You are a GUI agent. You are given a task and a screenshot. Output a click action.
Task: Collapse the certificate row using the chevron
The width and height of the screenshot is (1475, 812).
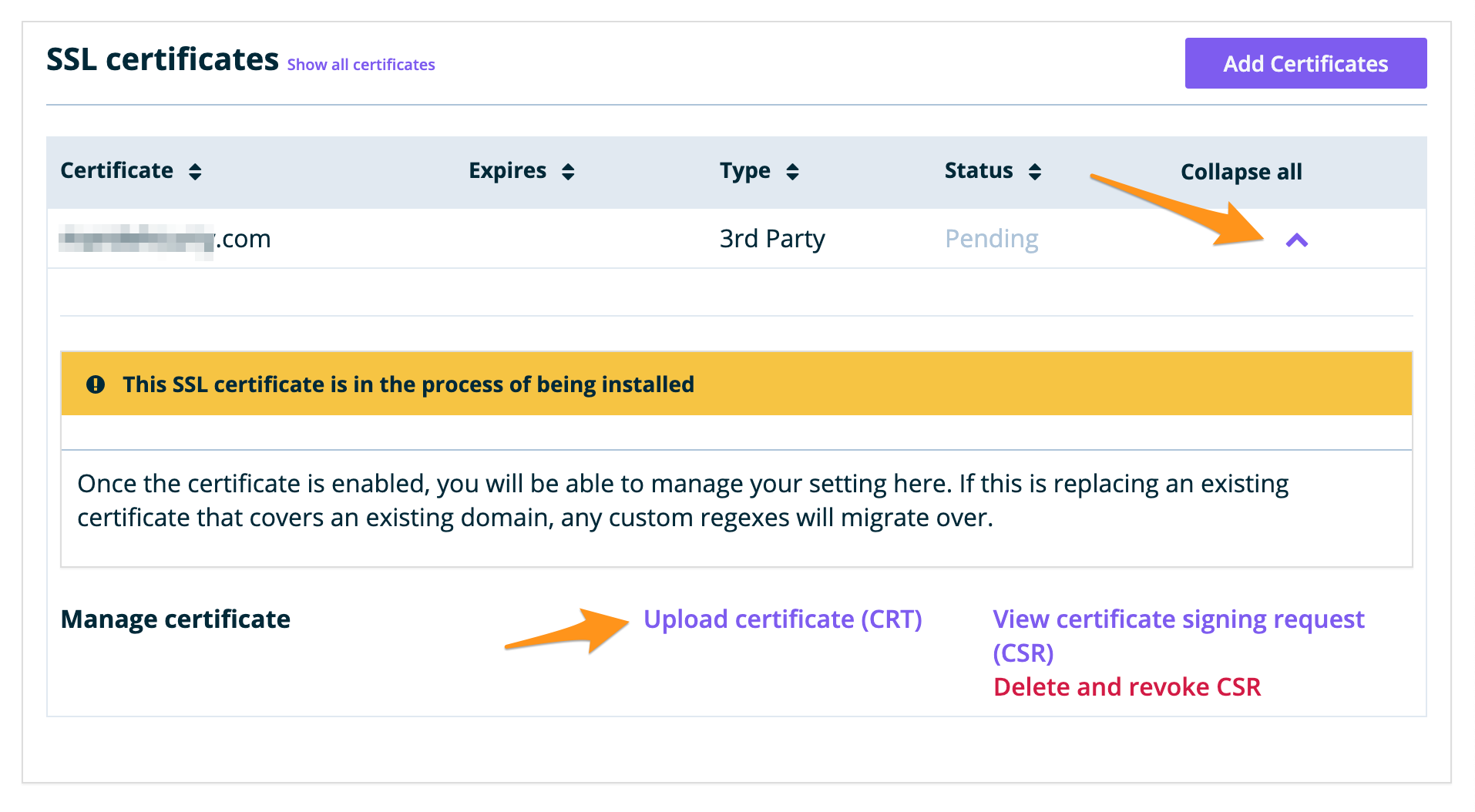click(x=1297, y=240)
